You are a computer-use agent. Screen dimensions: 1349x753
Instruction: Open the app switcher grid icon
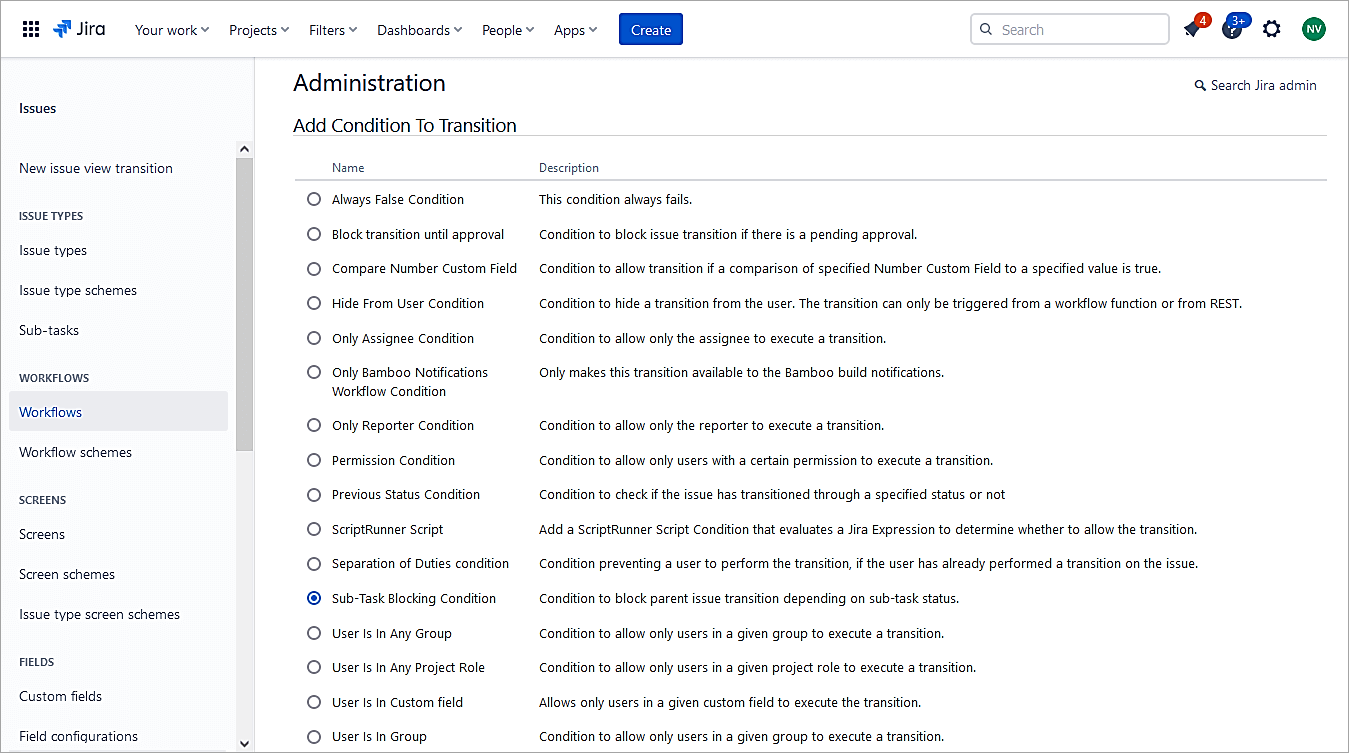(x=31, y=29)
